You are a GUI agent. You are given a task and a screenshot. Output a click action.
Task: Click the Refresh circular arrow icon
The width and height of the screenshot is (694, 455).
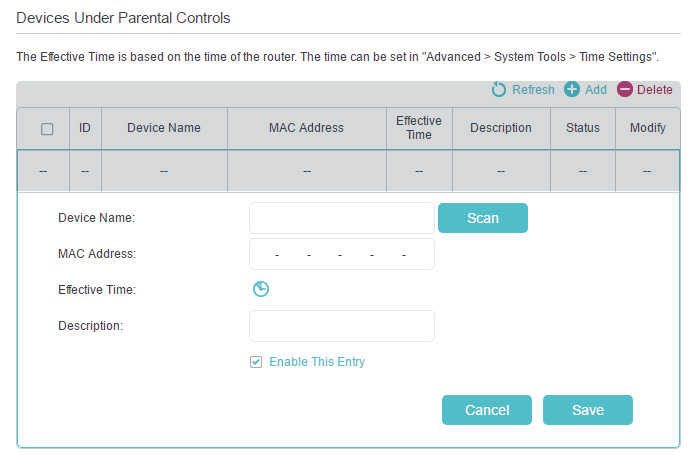[499, 90]
